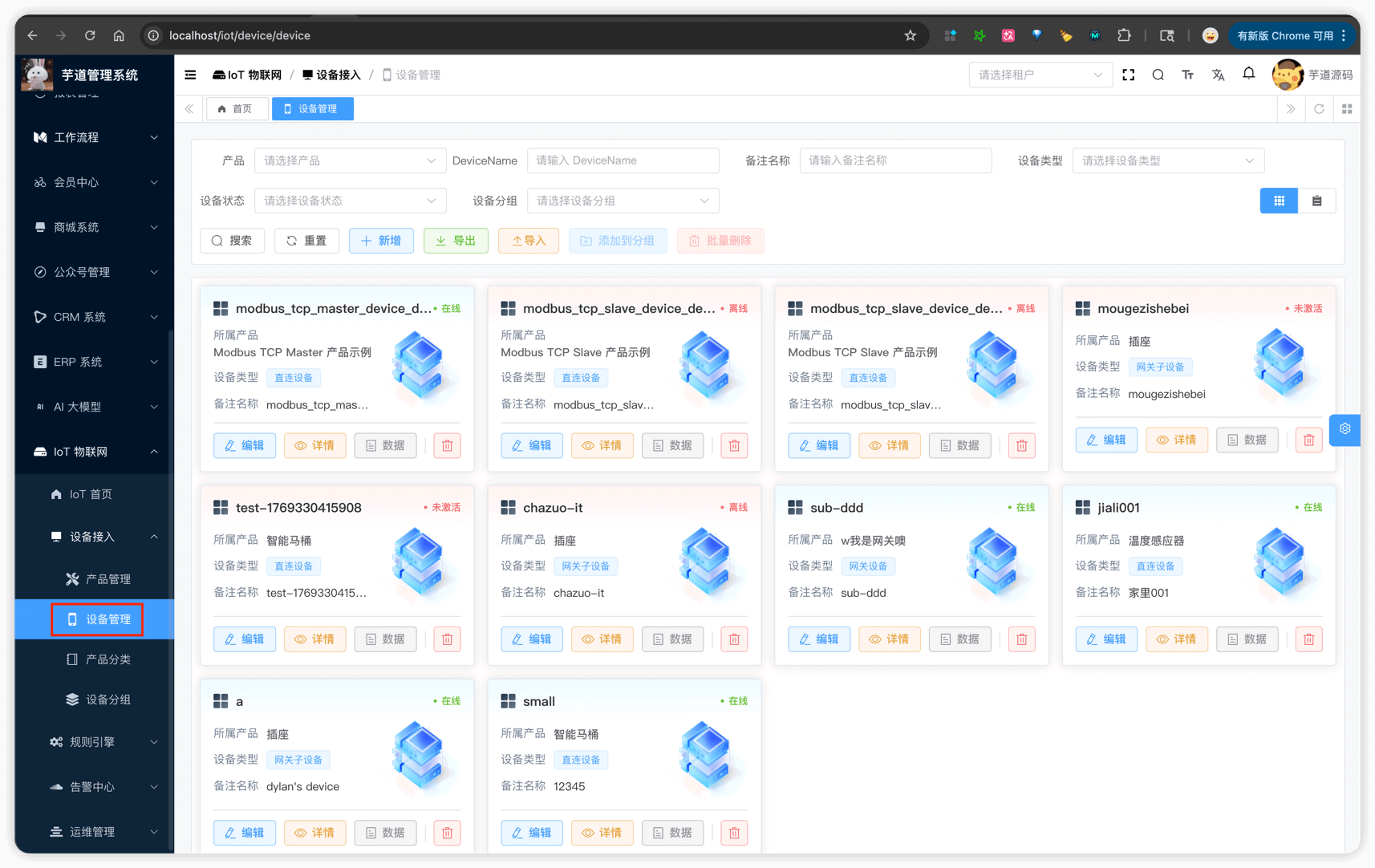Open the 请选择设备类型 device type dropdown
The width and height of the screenshot is (1375, 868).
(1167, 160)
